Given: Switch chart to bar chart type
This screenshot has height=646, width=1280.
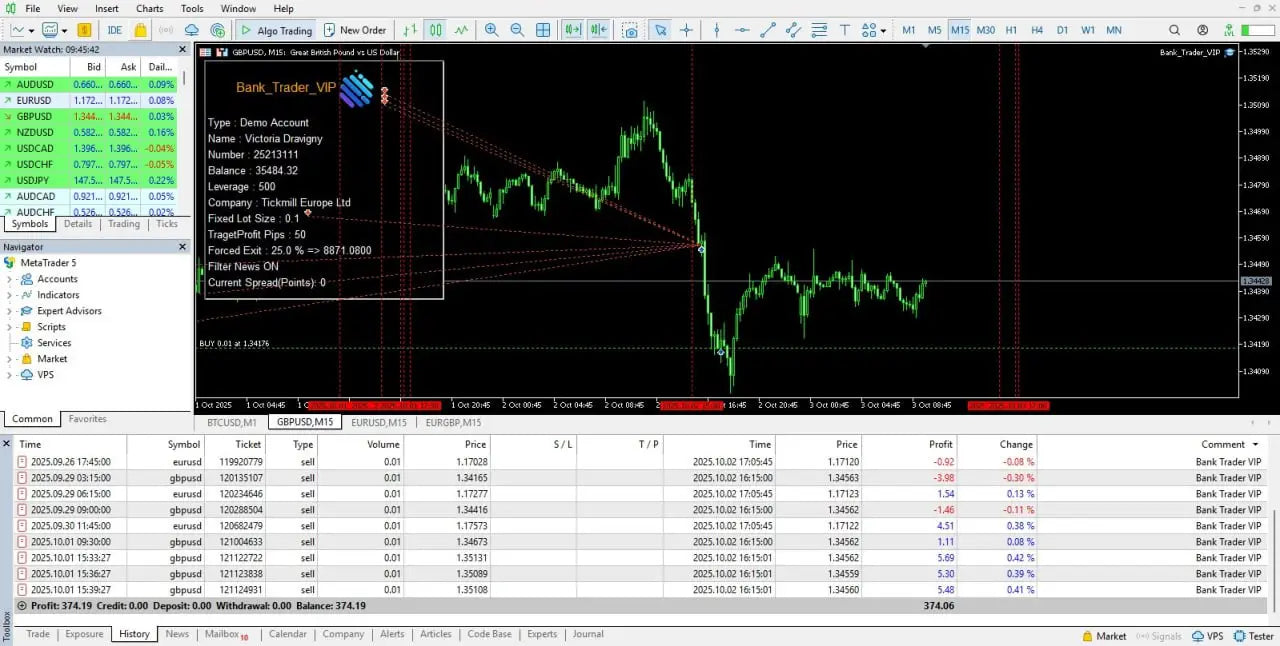Looking at the screenshot, I should coord(410,30).
